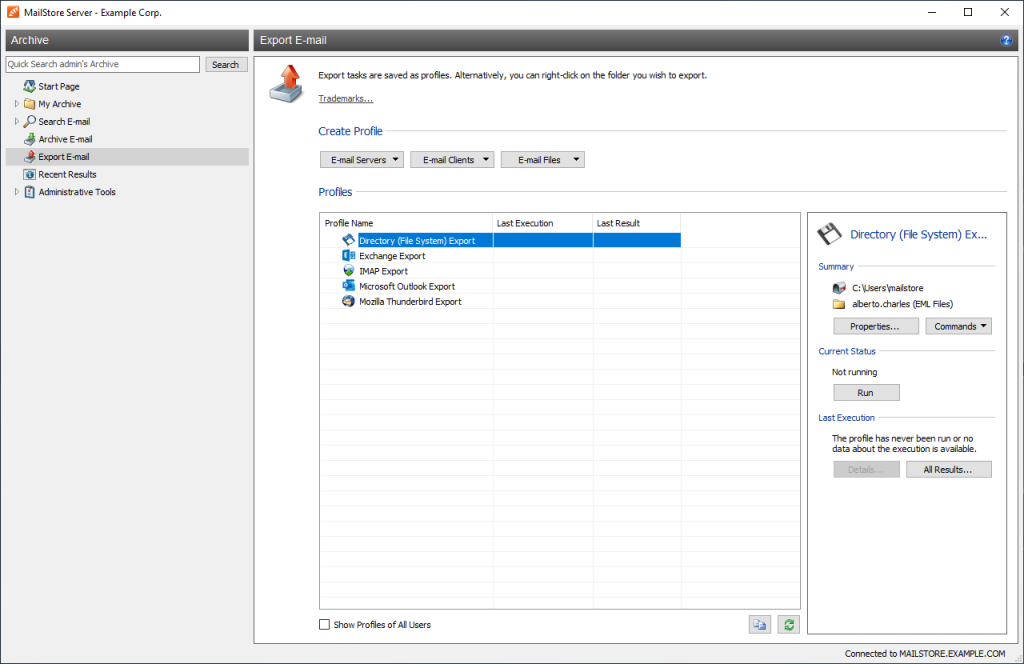Viewport: 1024px width, 664px height.
Task: Enable Show Profiles of All Users
Action: tap(325, 624)
